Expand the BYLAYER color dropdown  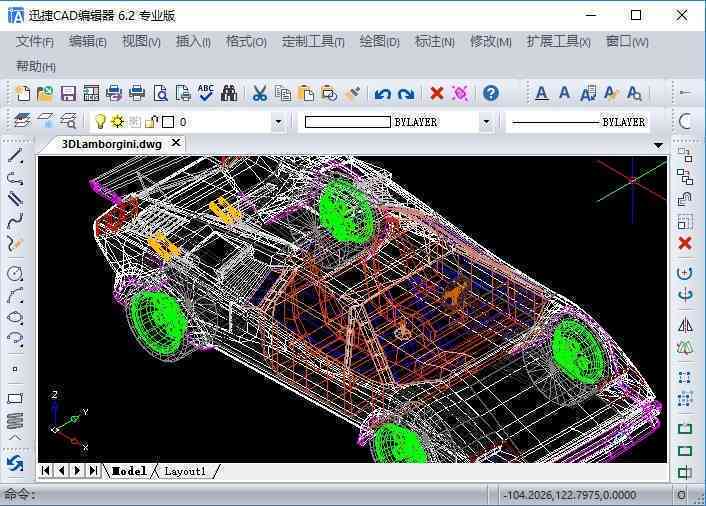(x=486, y=122)
